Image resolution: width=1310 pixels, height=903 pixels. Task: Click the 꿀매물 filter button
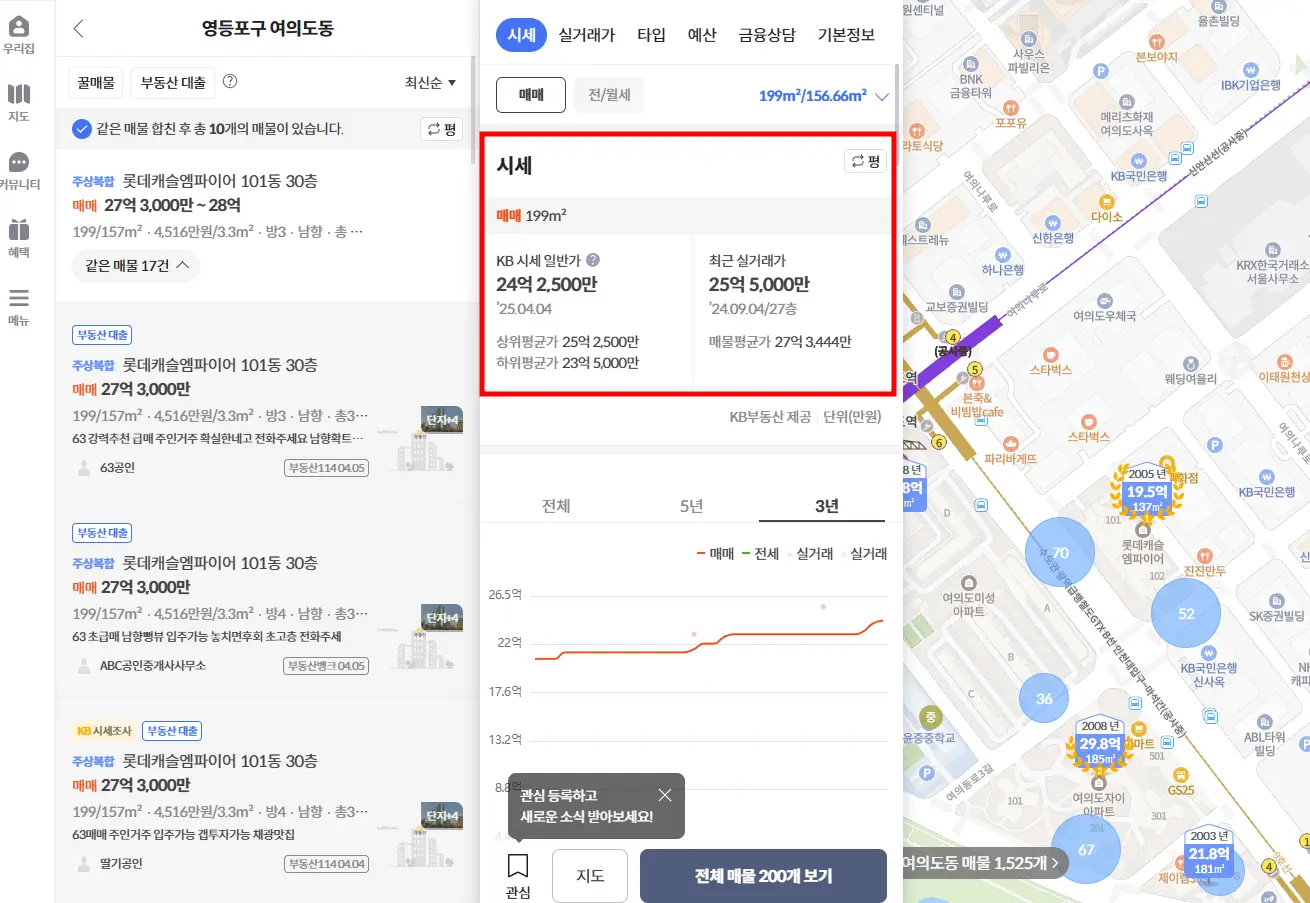coord(96,83)
